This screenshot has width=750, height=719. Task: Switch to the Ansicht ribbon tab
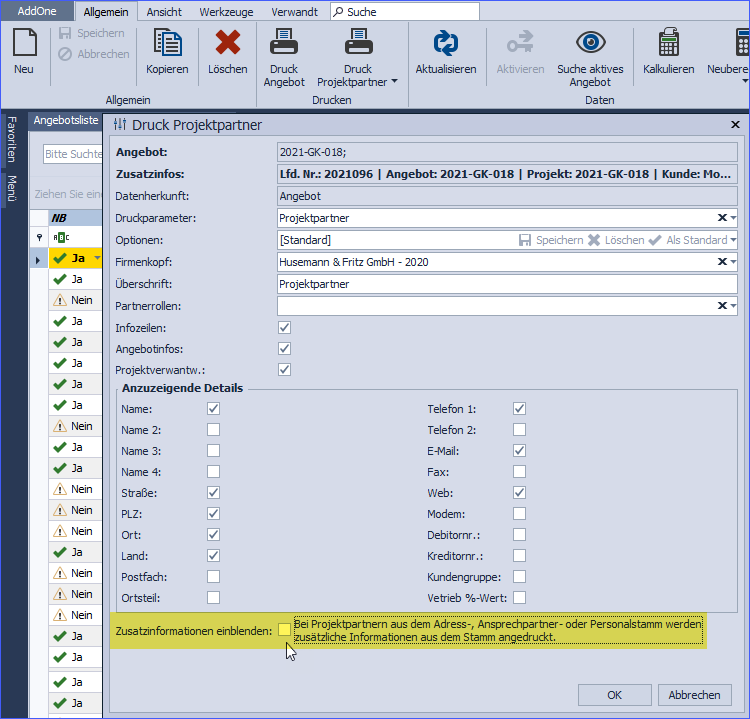164,12
